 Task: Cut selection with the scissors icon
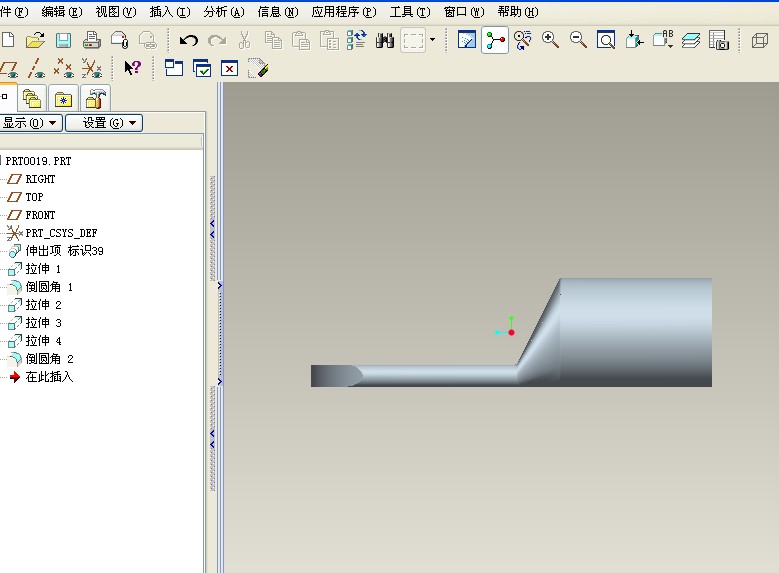[244, 40]
